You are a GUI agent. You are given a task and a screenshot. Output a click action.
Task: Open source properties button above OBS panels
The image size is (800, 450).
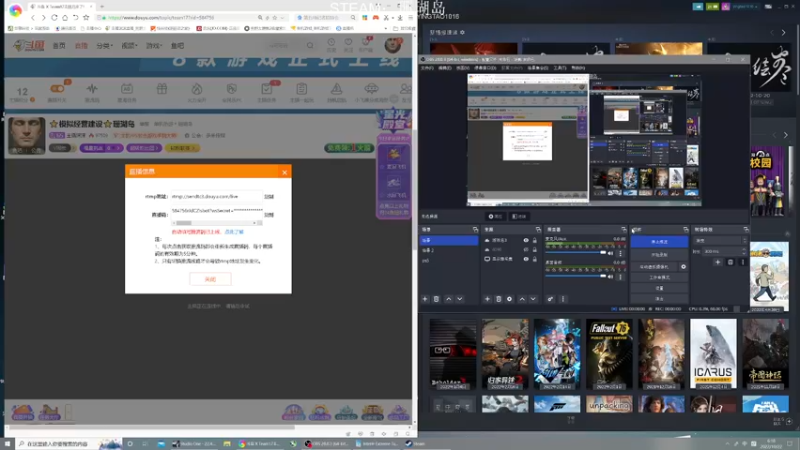pyautogui.click(x=495, y=216)
